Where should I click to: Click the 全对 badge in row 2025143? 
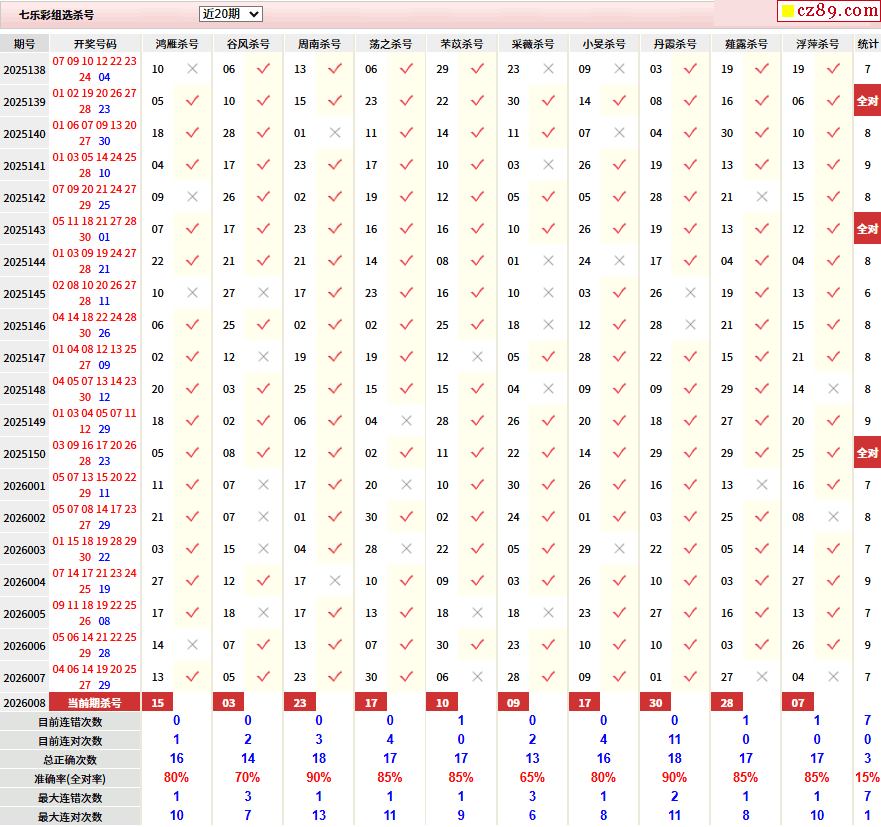point(868,229)
